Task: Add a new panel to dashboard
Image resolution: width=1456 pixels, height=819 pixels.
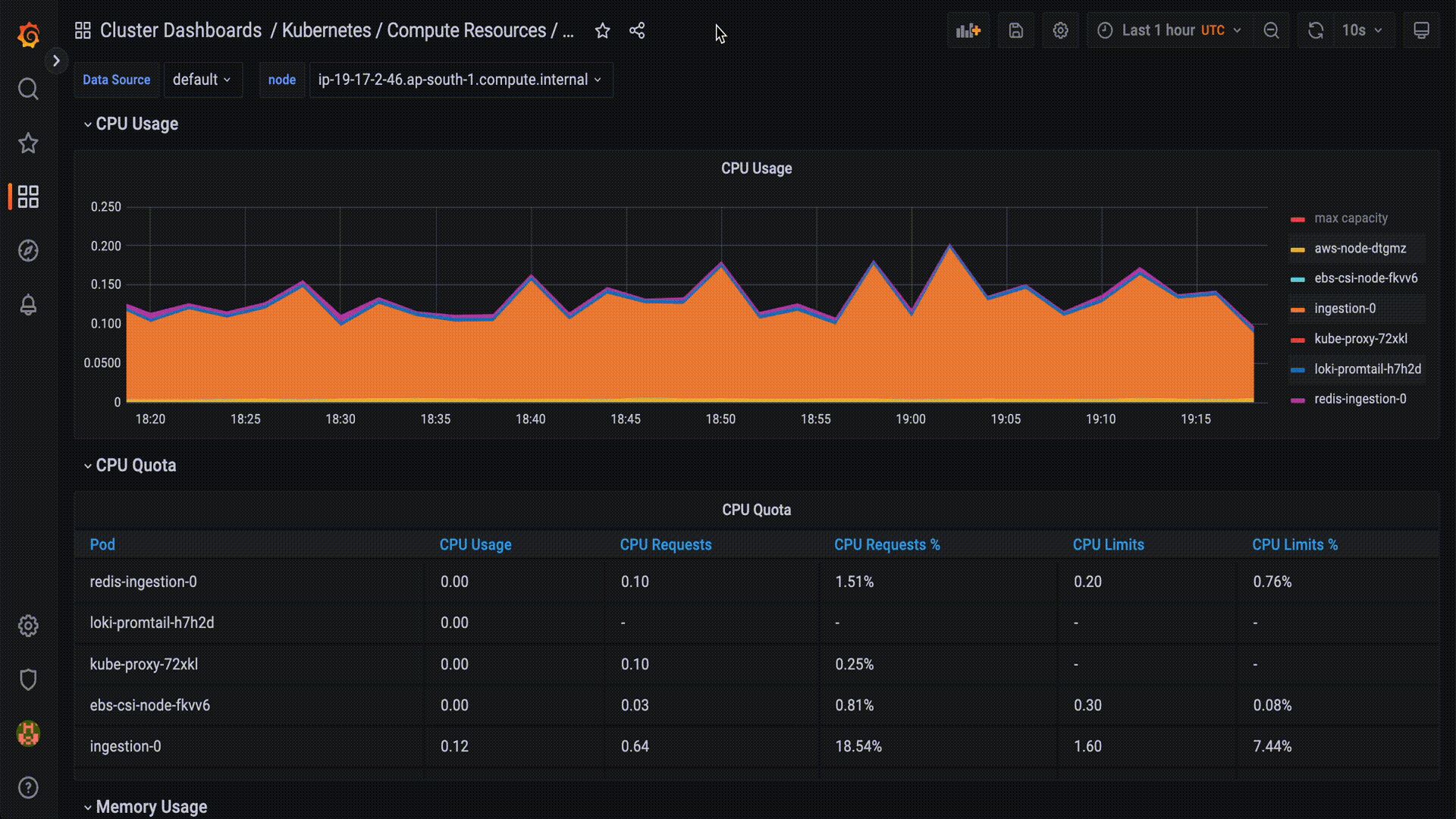Action: (x=968, y=30)
